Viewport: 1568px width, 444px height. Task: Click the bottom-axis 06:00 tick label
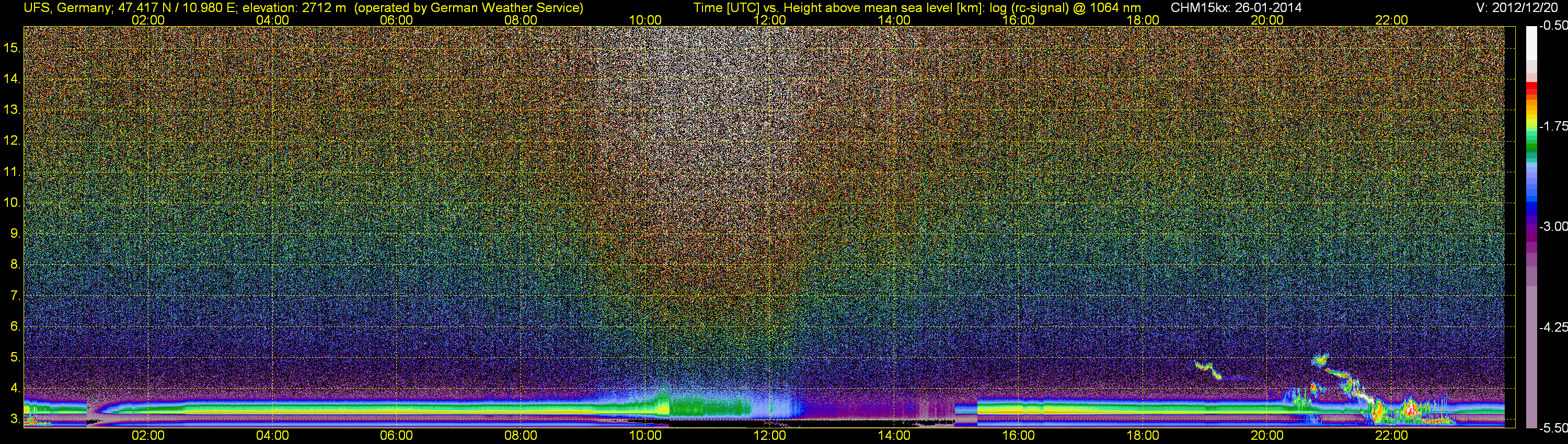pos(396,436)
